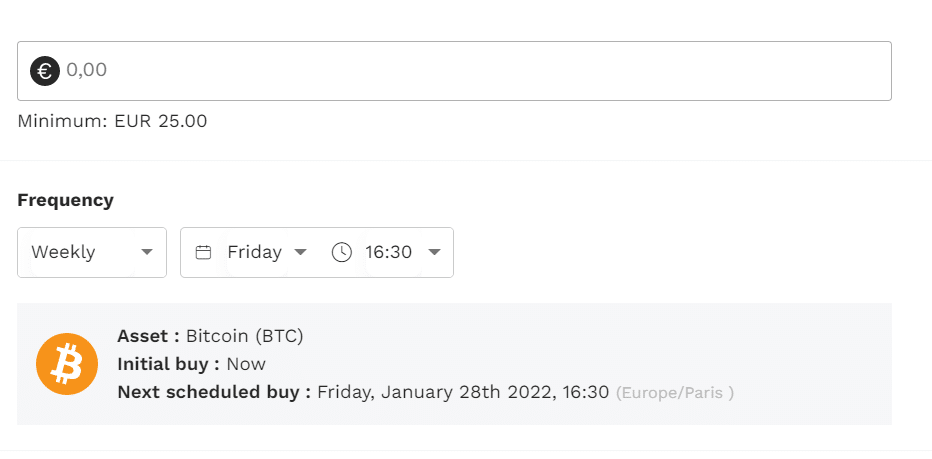This screenshot has height=459, width=932.
Task: Focus the 0,00 amount input field
Action: click(x=454, y=71)
